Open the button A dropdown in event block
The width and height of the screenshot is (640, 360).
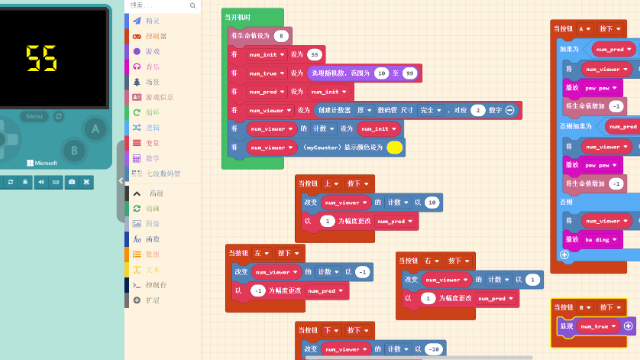(584, 29)
